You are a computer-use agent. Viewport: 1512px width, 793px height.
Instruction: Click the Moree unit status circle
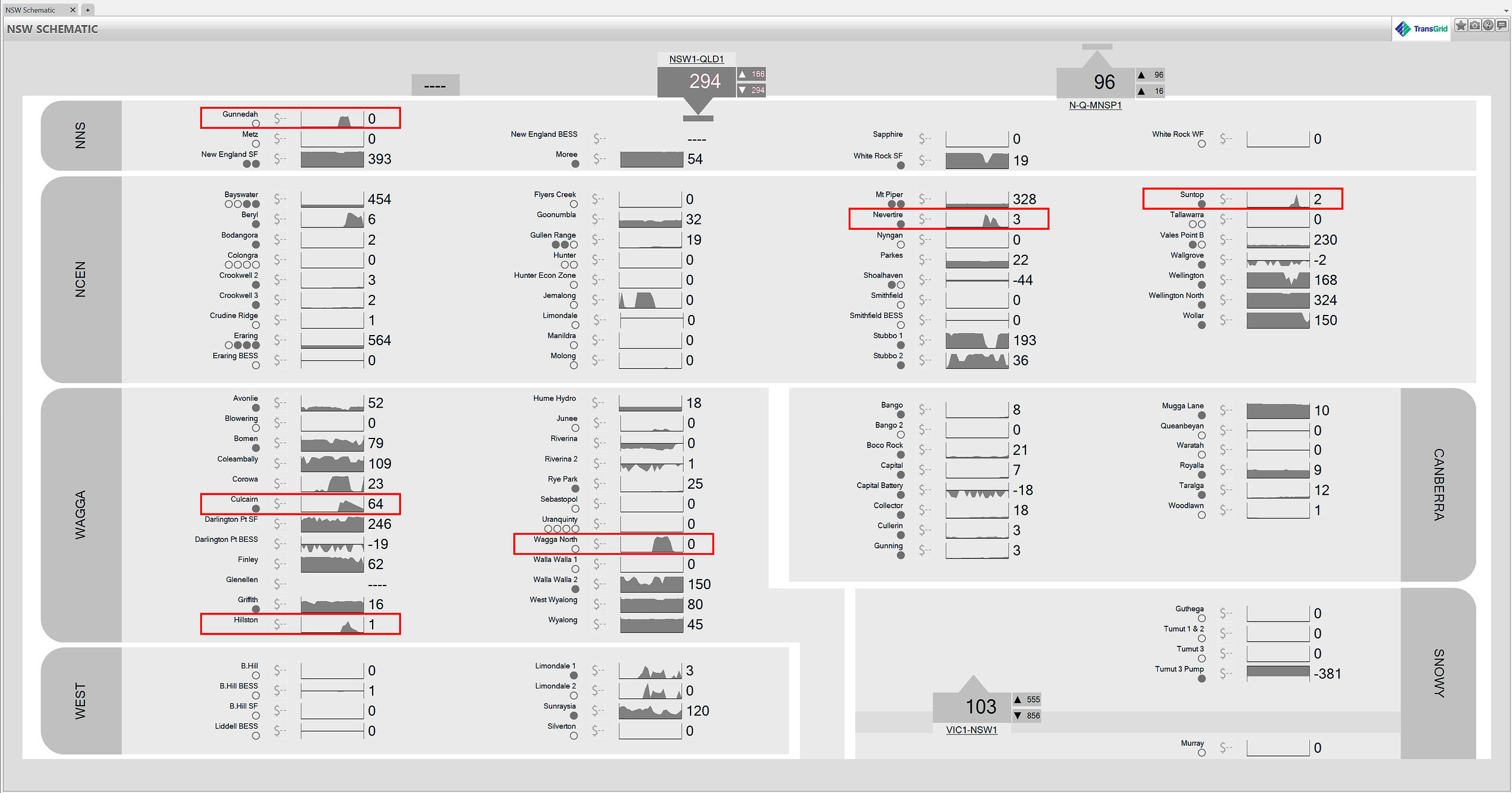(575, 164)
